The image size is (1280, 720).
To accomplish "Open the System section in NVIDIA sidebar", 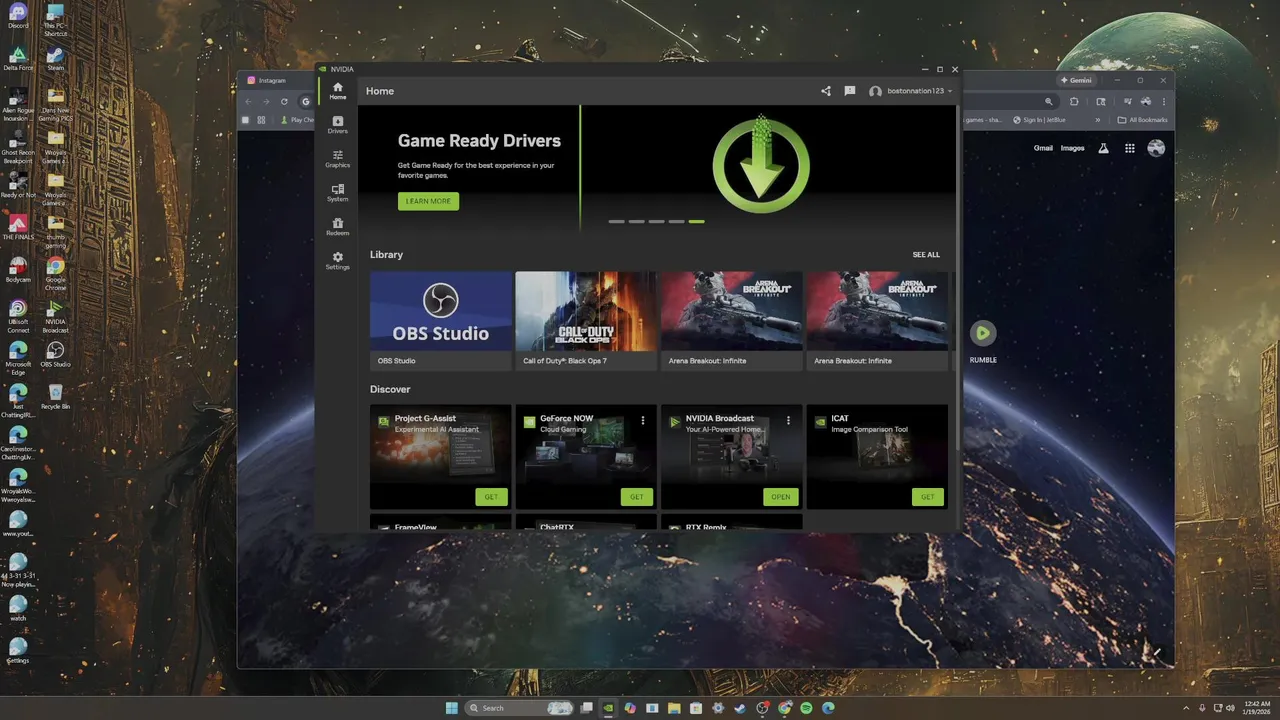I will pyautogui.click(x=337, y=193).
